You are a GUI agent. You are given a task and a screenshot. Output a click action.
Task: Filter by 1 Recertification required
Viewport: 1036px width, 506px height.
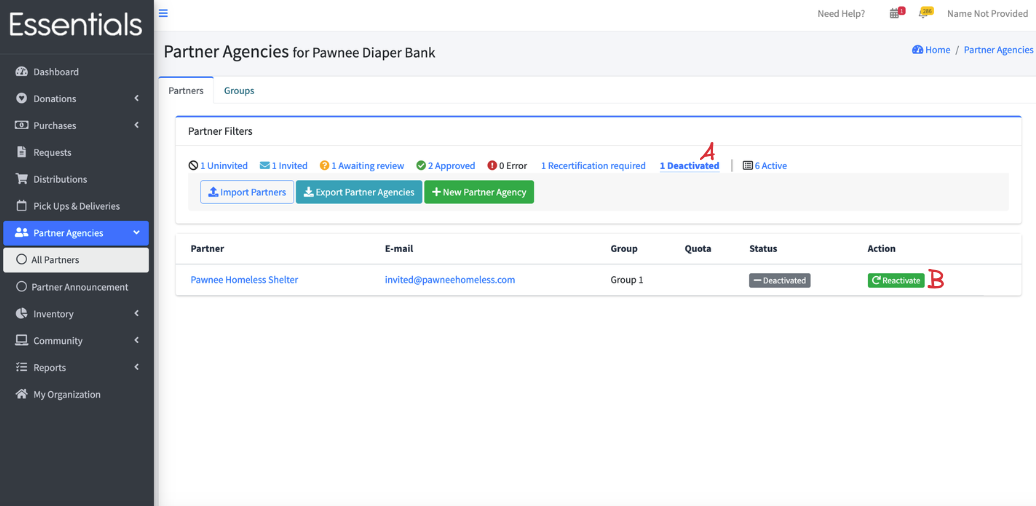click(x=593, y=166)
